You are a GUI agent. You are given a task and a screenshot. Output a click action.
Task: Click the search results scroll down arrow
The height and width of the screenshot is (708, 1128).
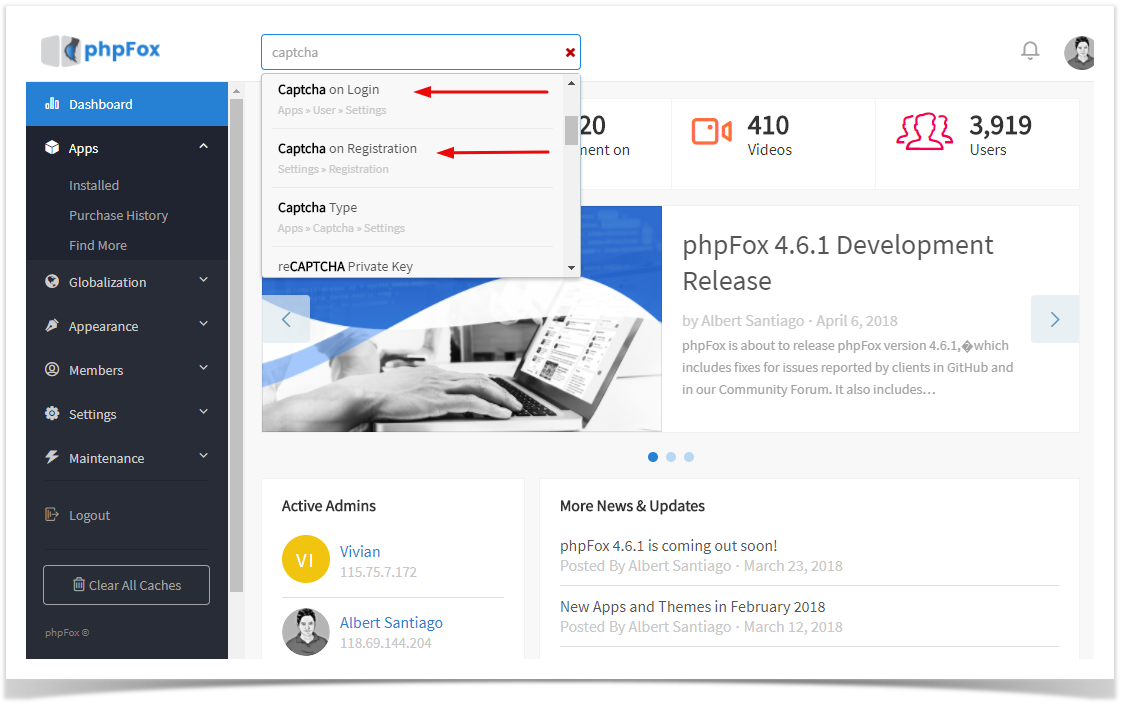click(x=571, y=268)
